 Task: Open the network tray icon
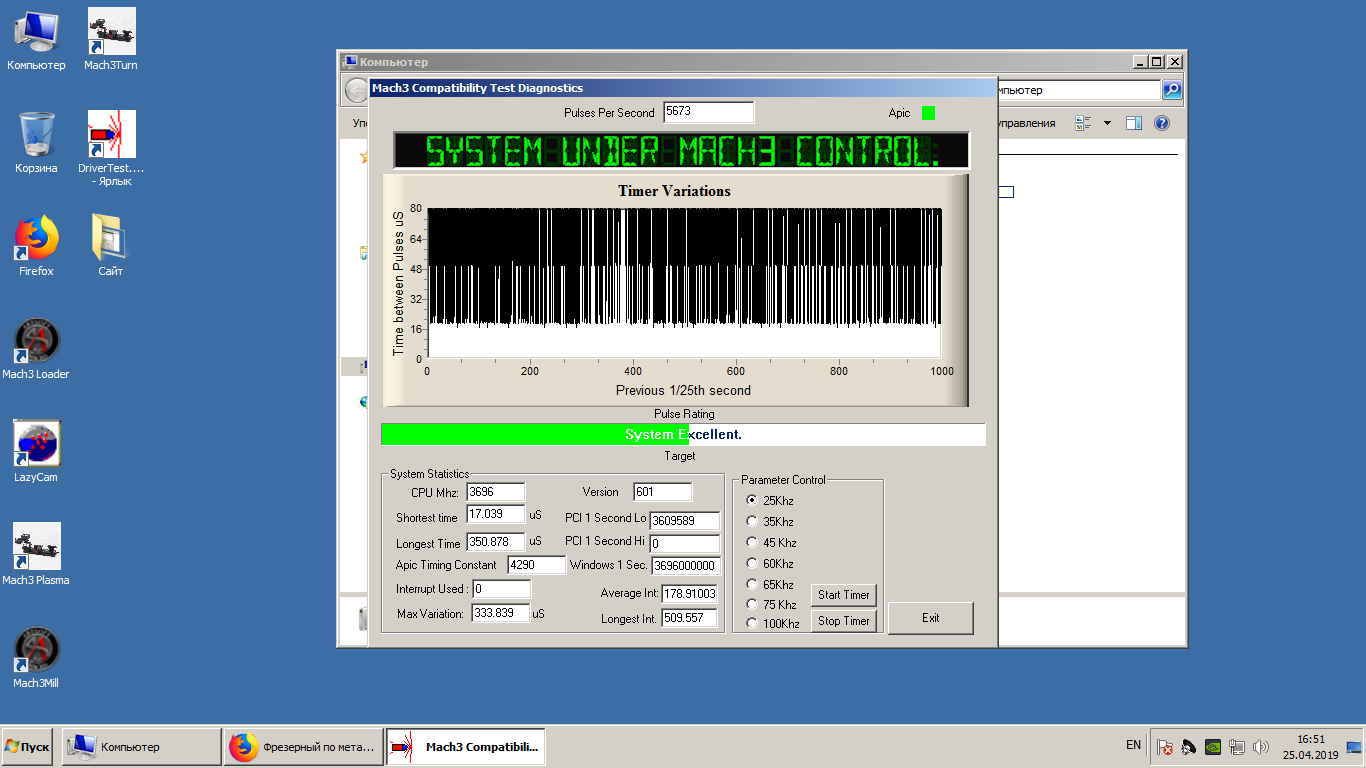[1237, 746]
